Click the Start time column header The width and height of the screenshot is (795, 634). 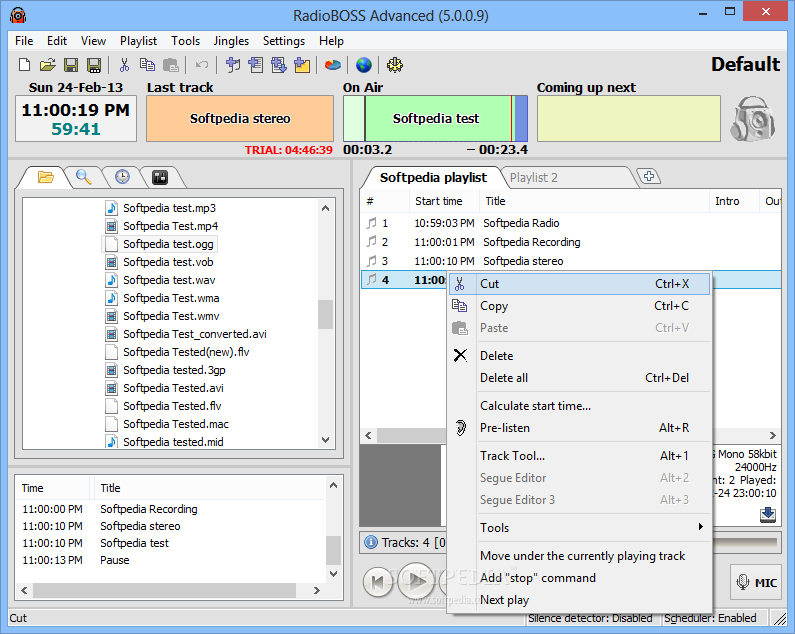(x=444, y=201)
